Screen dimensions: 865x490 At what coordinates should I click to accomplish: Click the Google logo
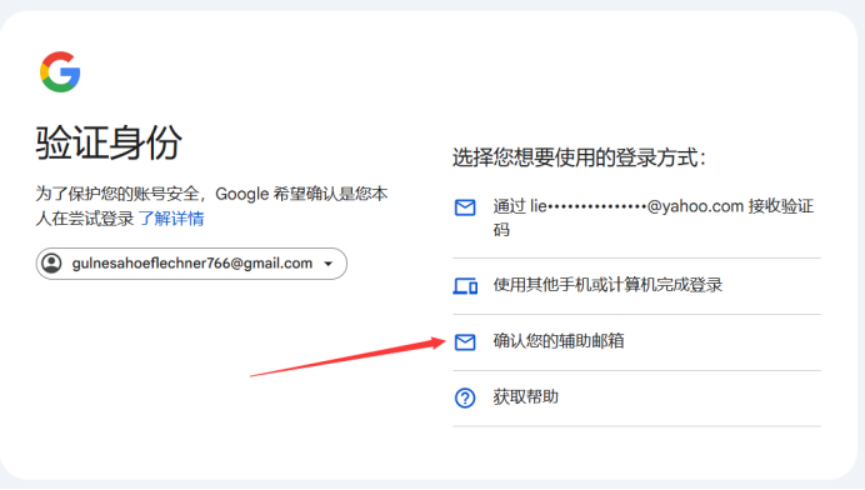(x=60, y=72)
